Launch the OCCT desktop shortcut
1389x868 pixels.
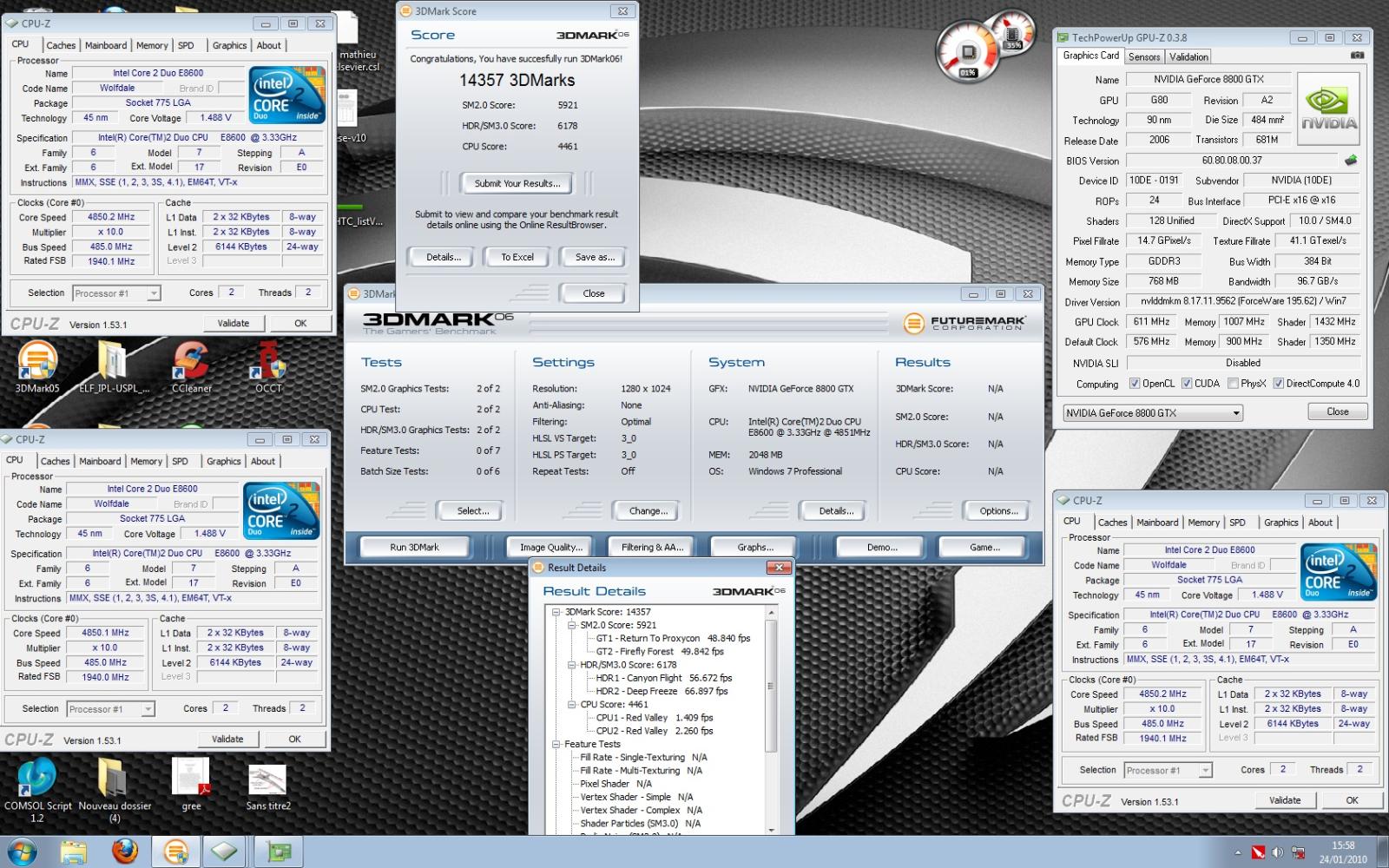pos(268,366)
